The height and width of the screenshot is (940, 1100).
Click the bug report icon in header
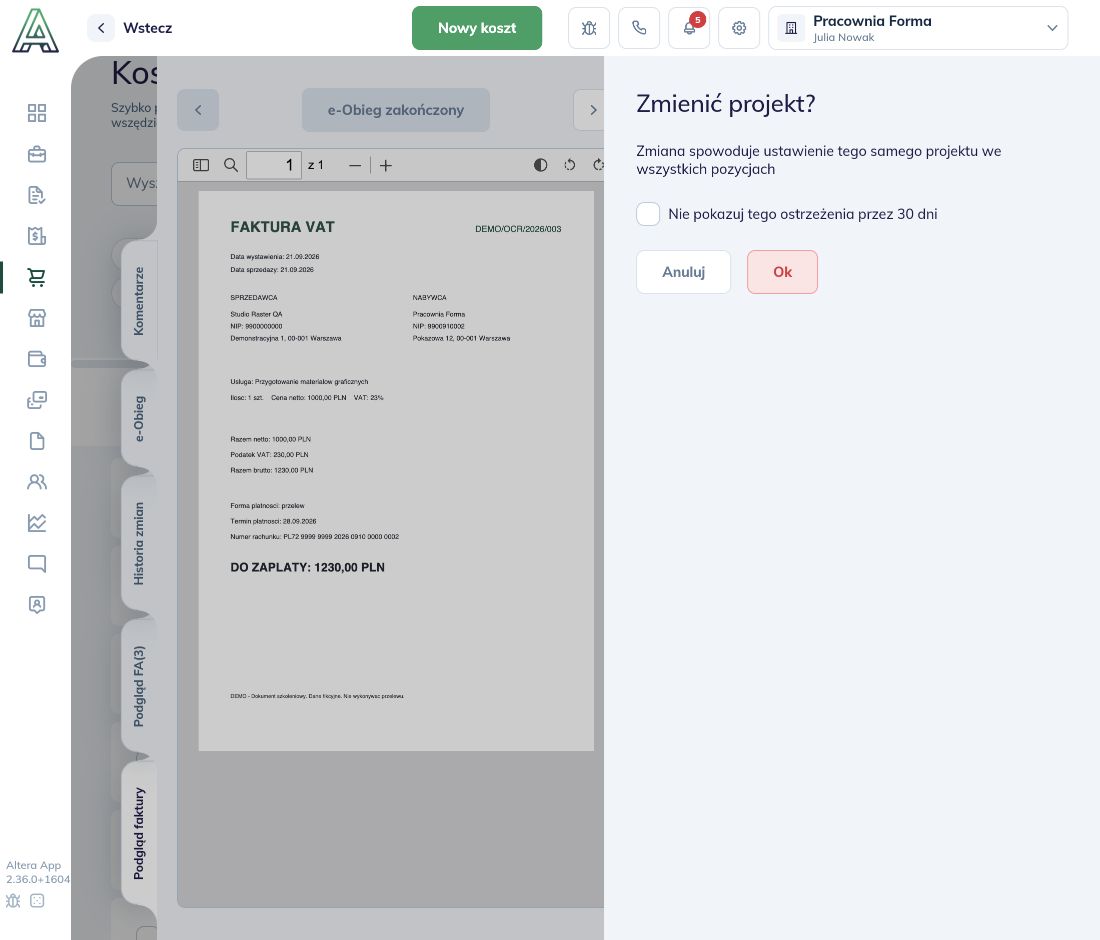589,28
